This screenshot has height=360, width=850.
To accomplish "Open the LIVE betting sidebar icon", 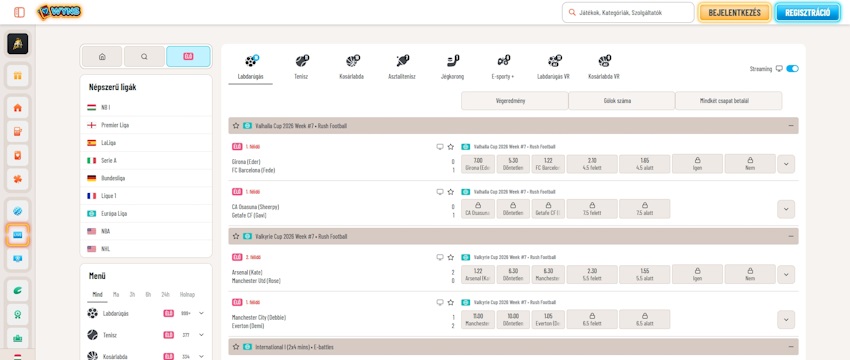I will (x=17, y=235).
